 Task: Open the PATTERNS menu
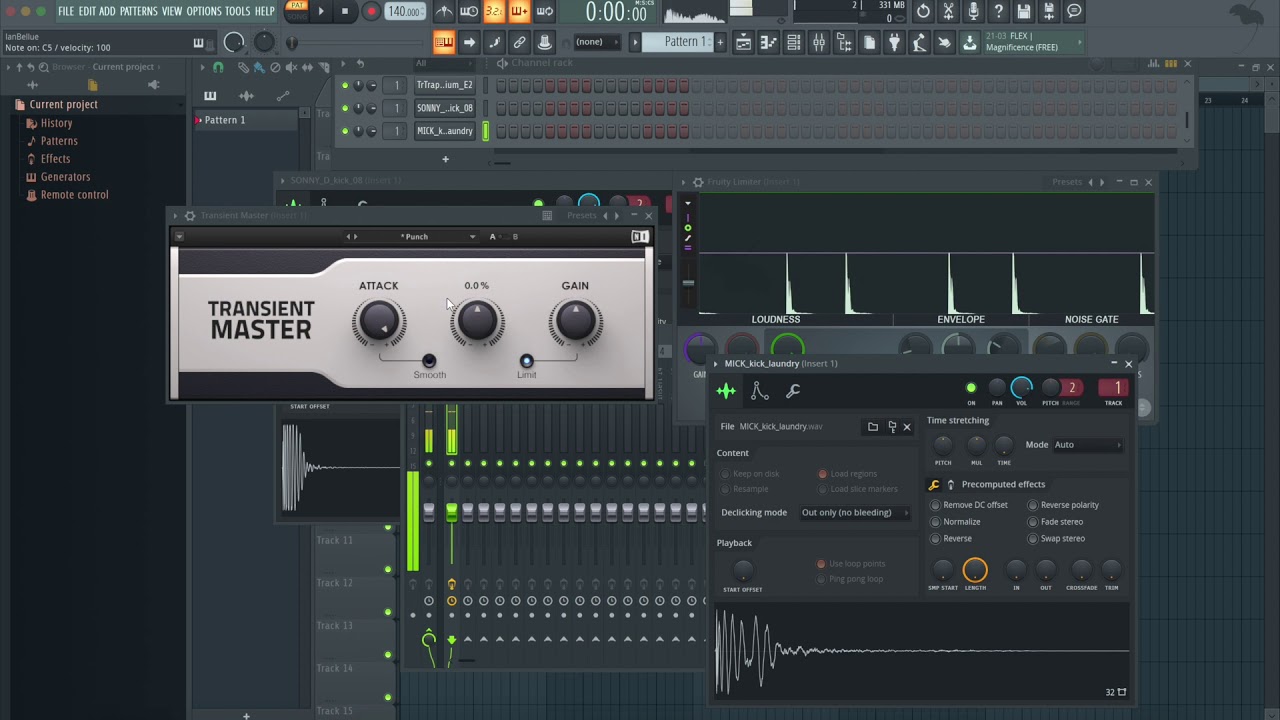[138, 11]
